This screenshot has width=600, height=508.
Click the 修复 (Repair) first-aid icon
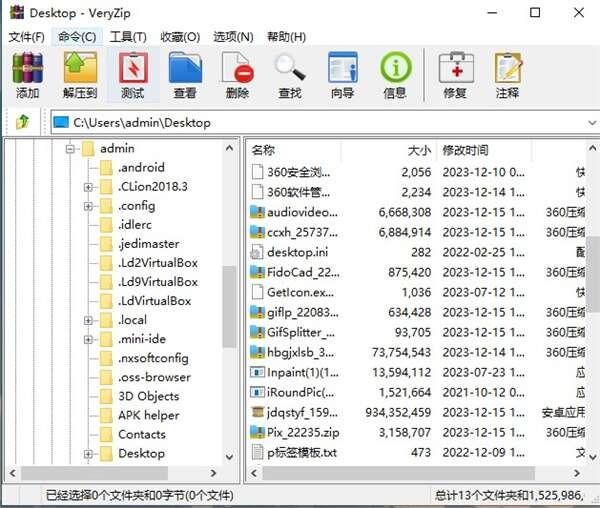[455, 75]
